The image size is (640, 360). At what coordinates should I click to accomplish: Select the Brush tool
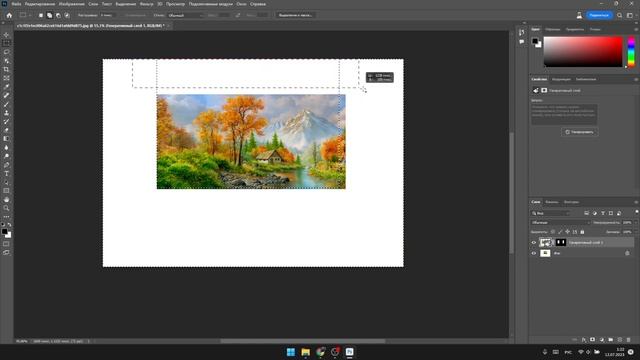coord(6,104)
